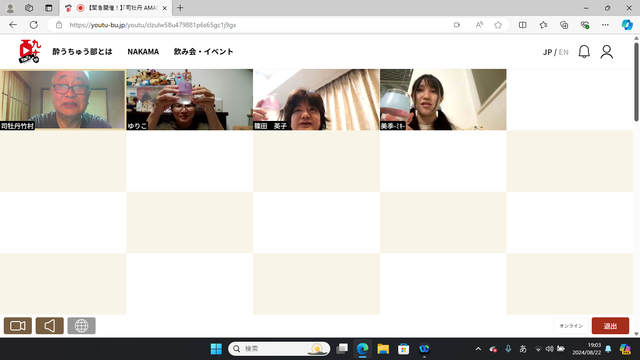The height and width of the screenshot is (360, 640).
Task: Click the site logo in the header
Action: (30, 51)
